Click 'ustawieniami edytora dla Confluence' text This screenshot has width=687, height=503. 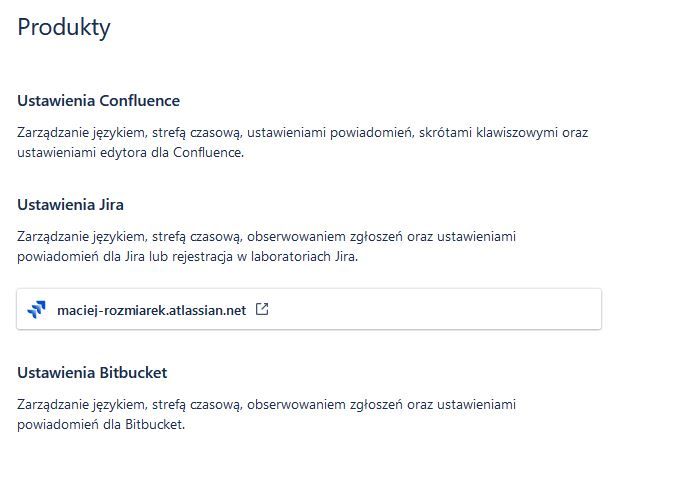(x=131, y=152)
